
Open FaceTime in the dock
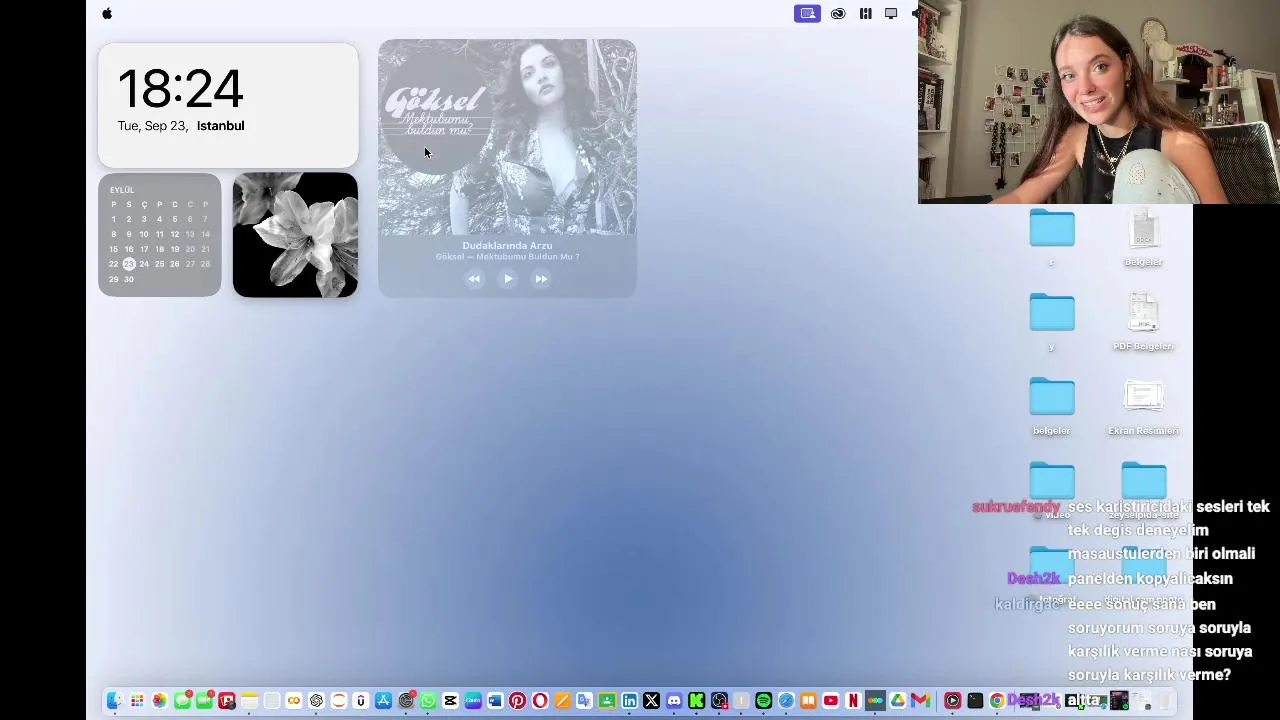pyautogui.click(x=204, y=701)
